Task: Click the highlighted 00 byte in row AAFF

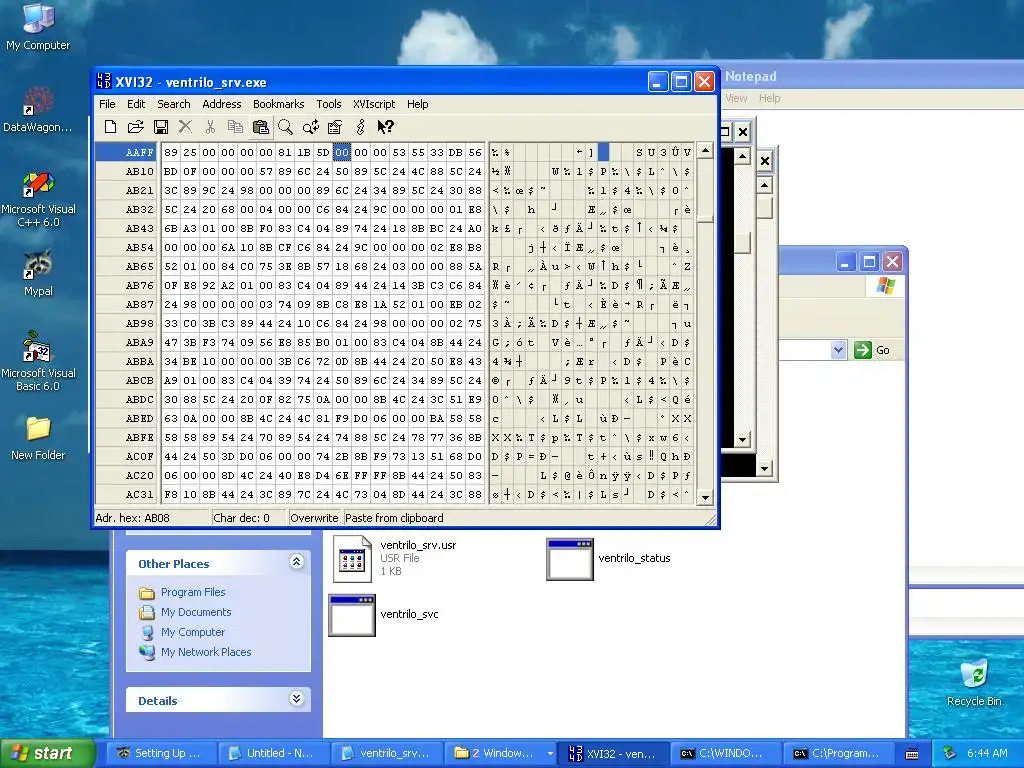Action: 342,152
